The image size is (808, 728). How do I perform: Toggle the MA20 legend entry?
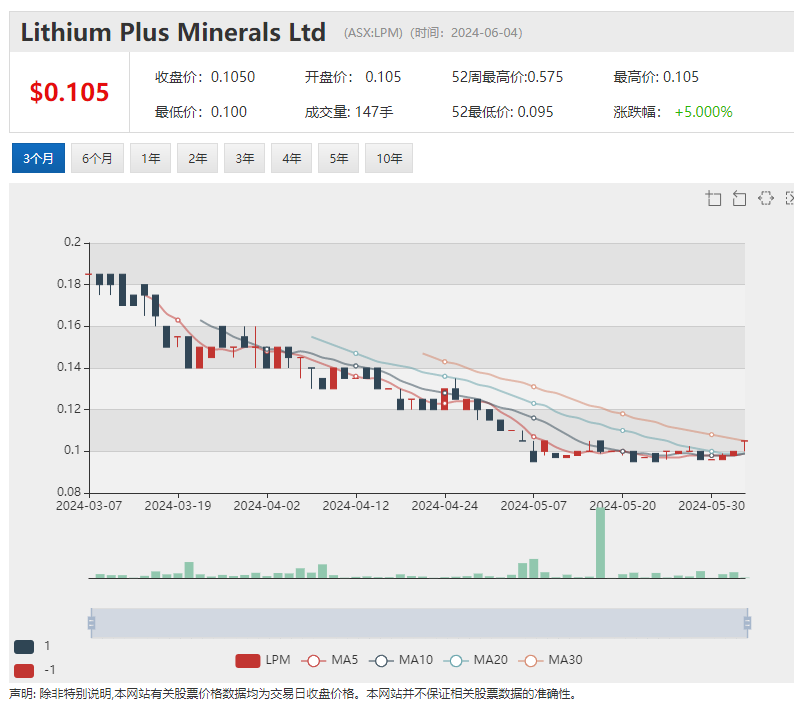476,661
